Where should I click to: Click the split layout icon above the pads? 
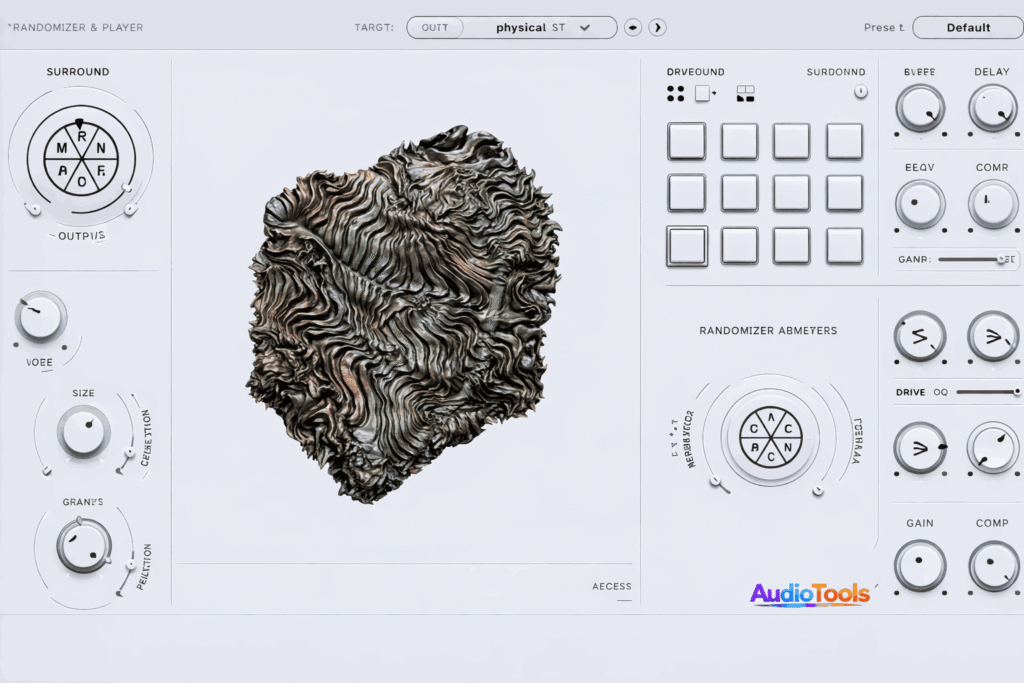745,94
